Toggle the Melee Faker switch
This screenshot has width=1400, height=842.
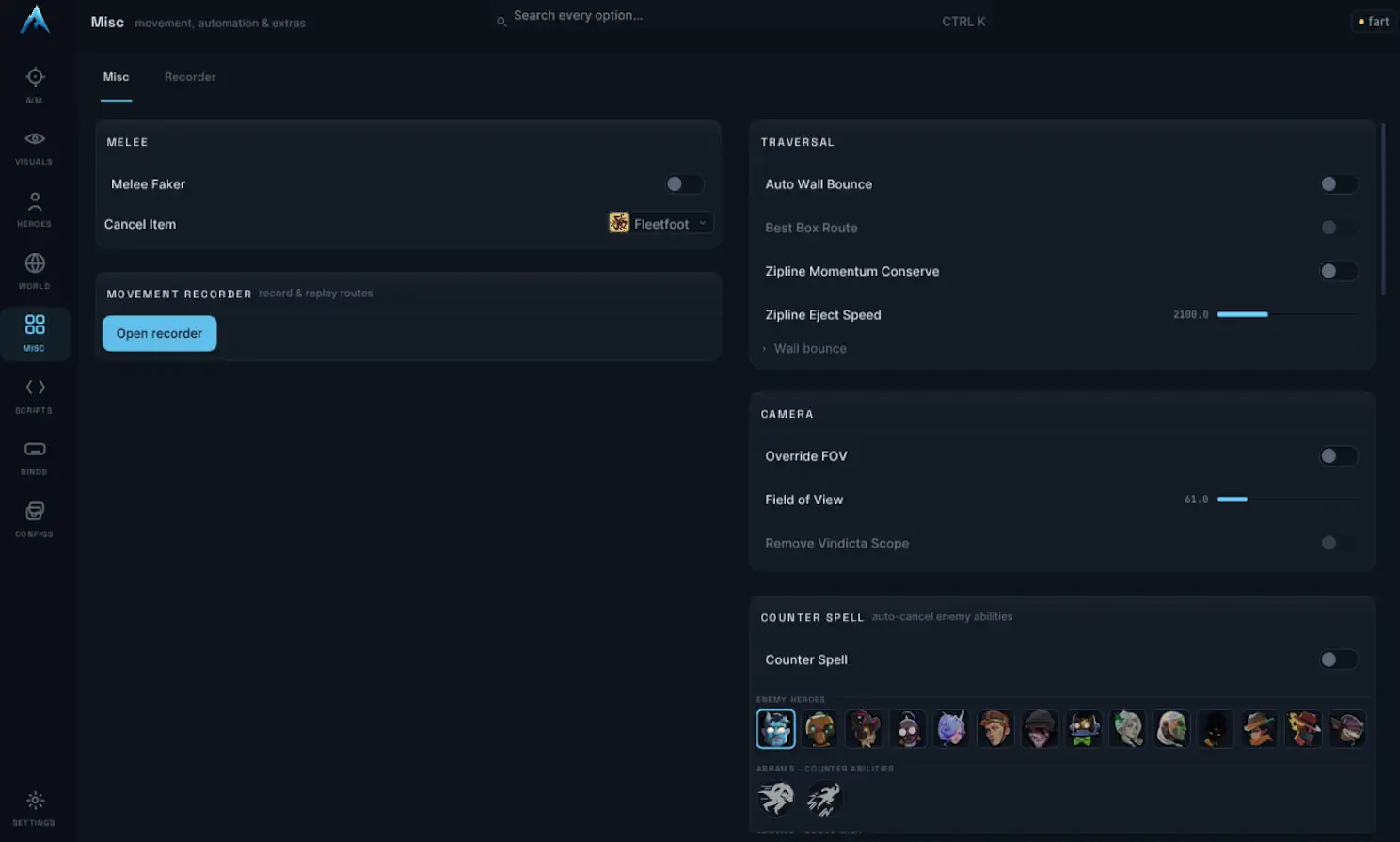click(x=684, y=184)
